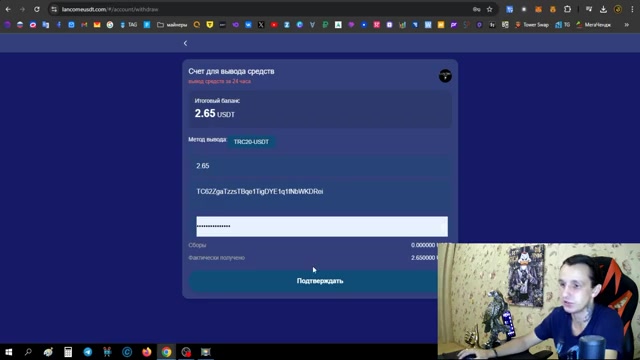Open the Tower Swap bookmark
The image size is (640, 360).
click(532, 25)
